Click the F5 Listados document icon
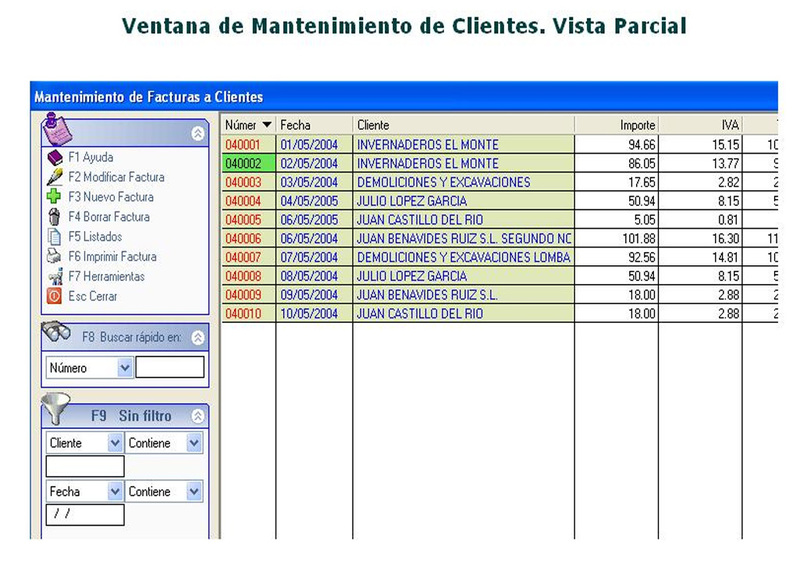Viewport: 800px width, 575px height. click(x=54, y=237)
